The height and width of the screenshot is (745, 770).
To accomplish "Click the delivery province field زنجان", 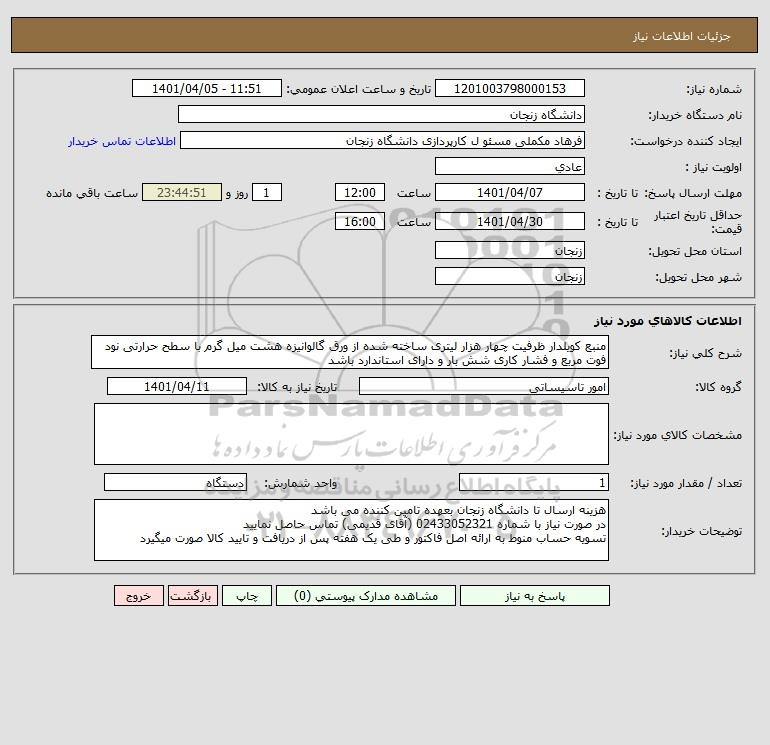I will 510,250.
